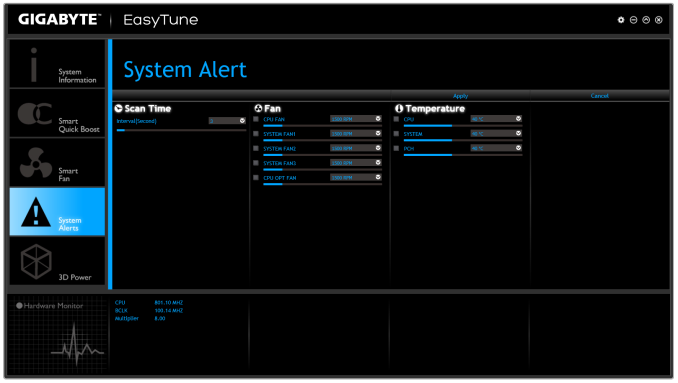
Task: Click the Multiplier 8.00 value
Action: point(160,318)
